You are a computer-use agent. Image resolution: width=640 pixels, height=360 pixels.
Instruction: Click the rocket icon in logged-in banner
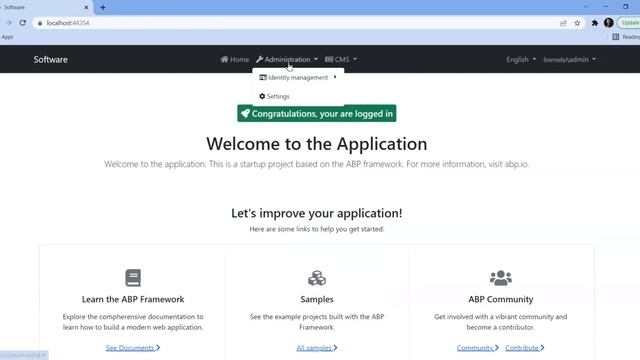(x=245, y=113)
